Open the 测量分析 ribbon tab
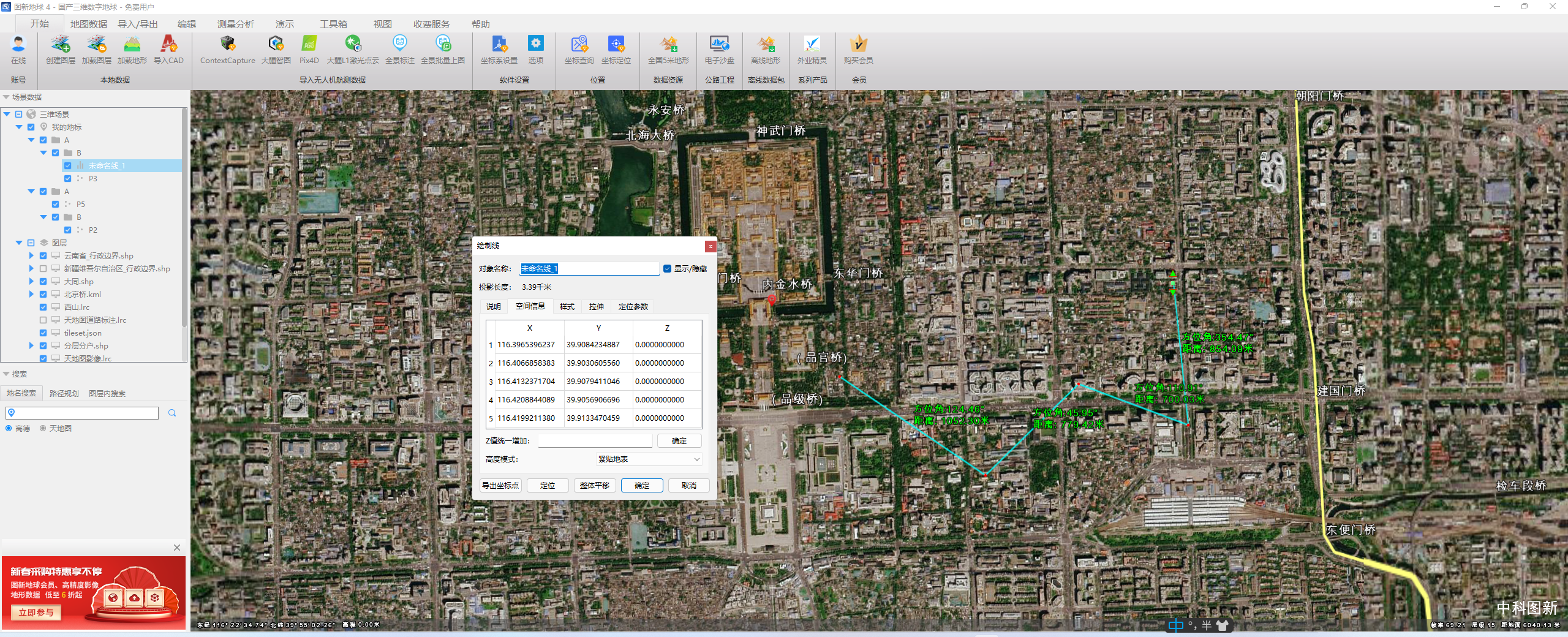Viewport: 1568px width, 637px height. pyautogui.click(x=235, y=24)
